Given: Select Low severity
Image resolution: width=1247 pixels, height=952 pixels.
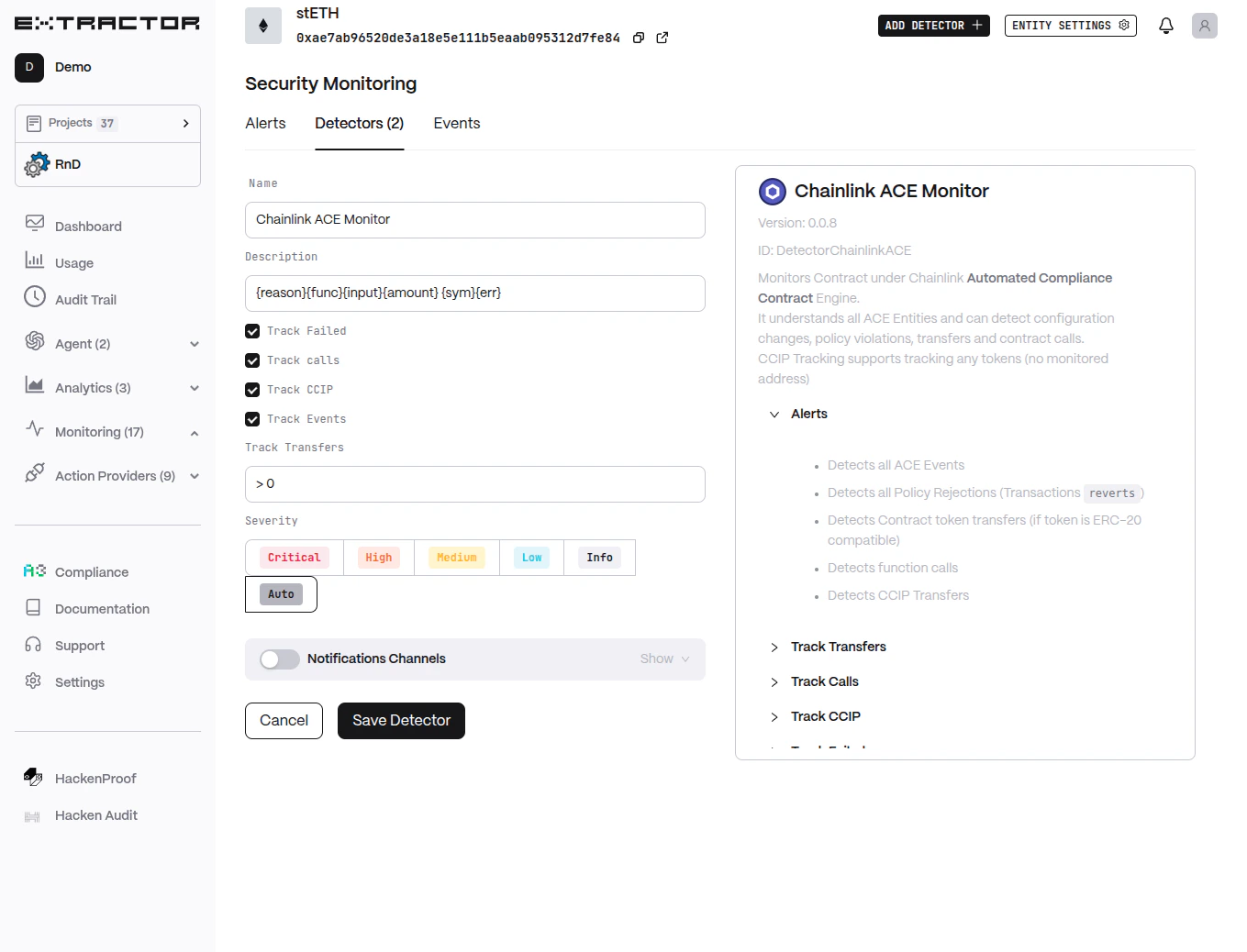Looking at the screenshot, I should (532, 558).
